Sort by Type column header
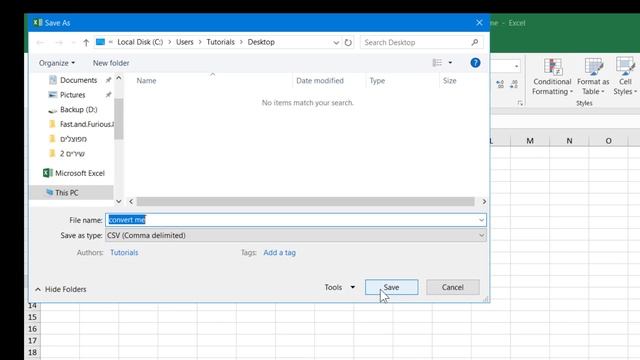The height and width of the screenshot is (360, 640). (377, 81)
